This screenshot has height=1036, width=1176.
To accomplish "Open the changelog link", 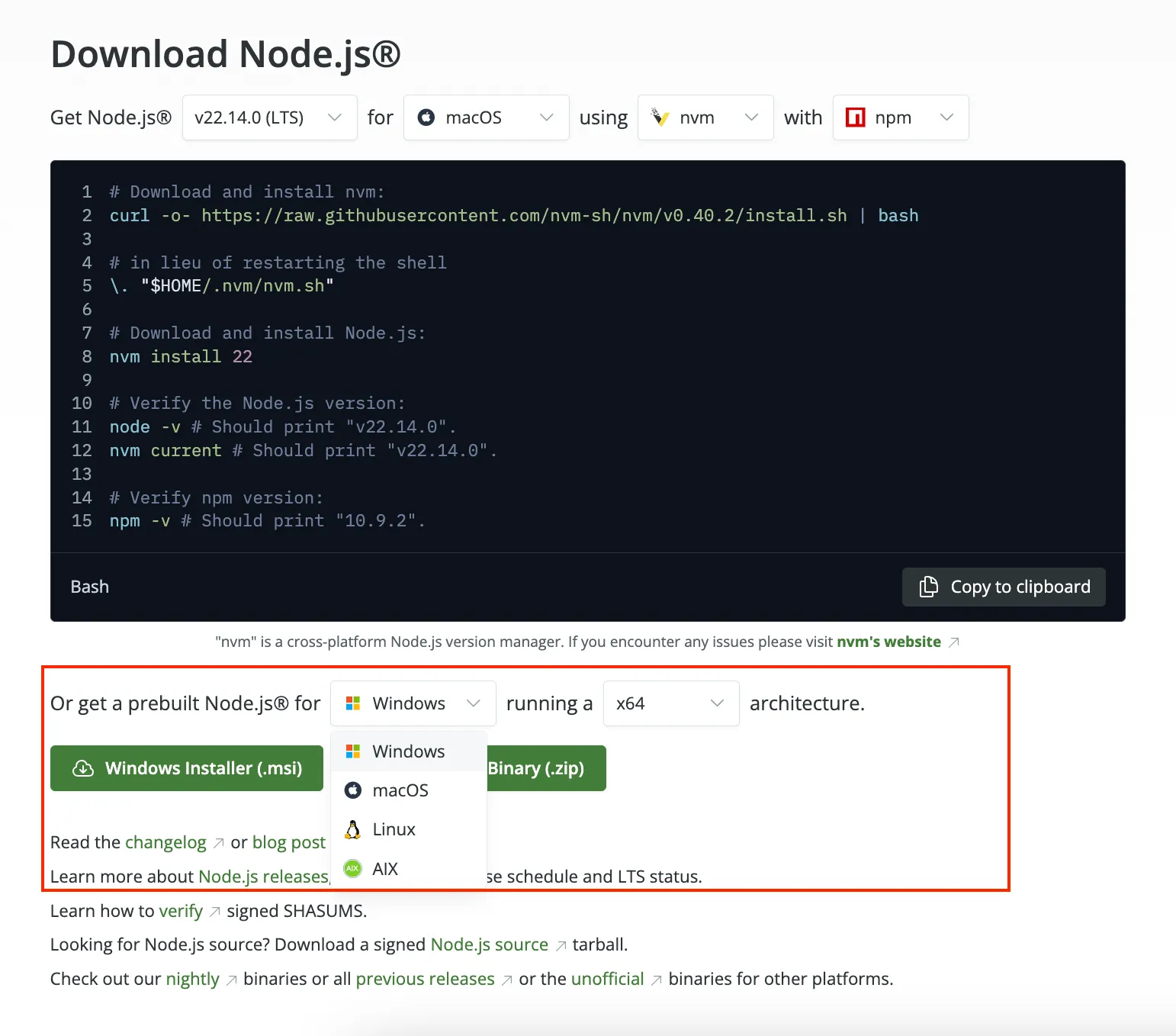I will [165, 842].
